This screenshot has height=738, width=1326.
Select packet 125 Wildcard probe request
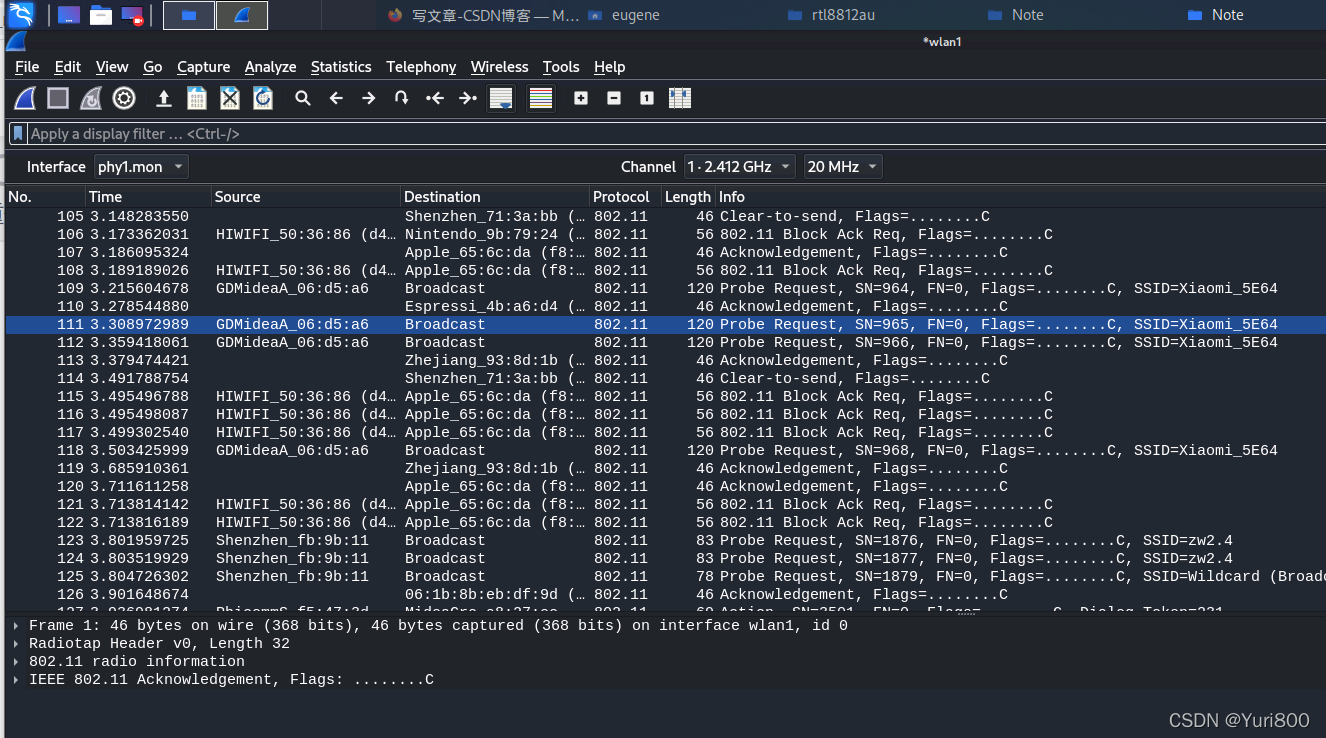665,576
